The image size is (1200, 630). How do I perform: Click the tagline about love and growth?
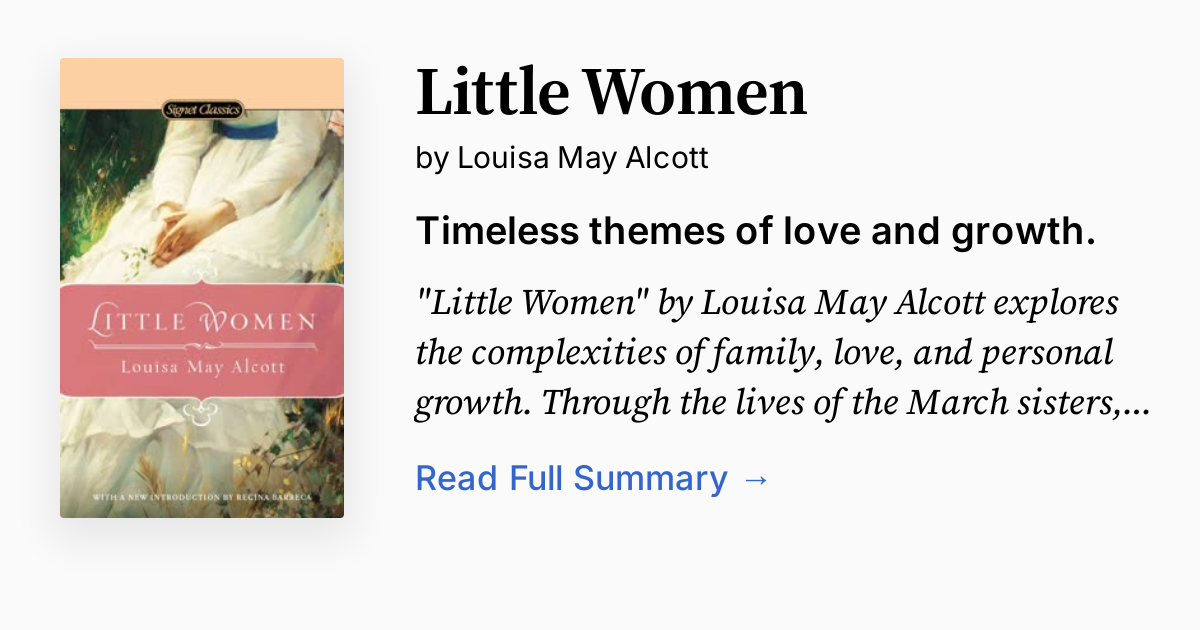tap(756, 231)
